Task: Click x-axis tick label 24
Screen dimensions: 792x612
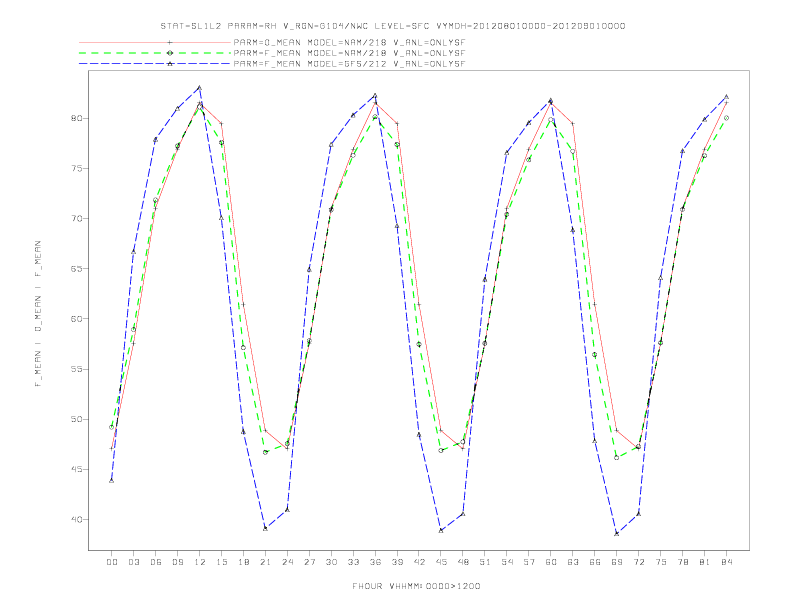Action: pyautogui.click(x=287, y=562)
